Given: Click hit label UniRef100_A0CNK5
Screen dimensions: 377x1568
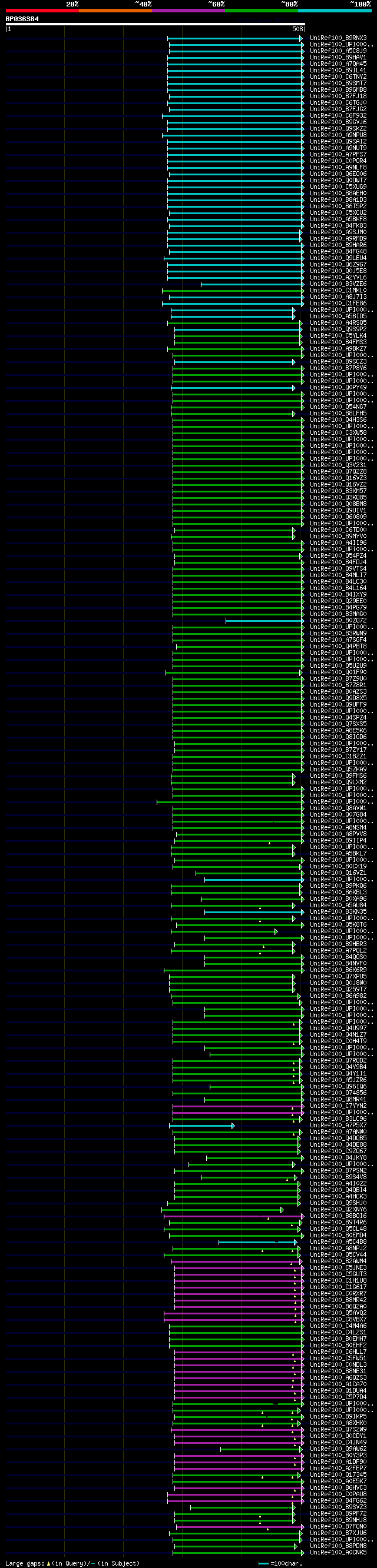Looking at the screenshot, I should 338,1552.
